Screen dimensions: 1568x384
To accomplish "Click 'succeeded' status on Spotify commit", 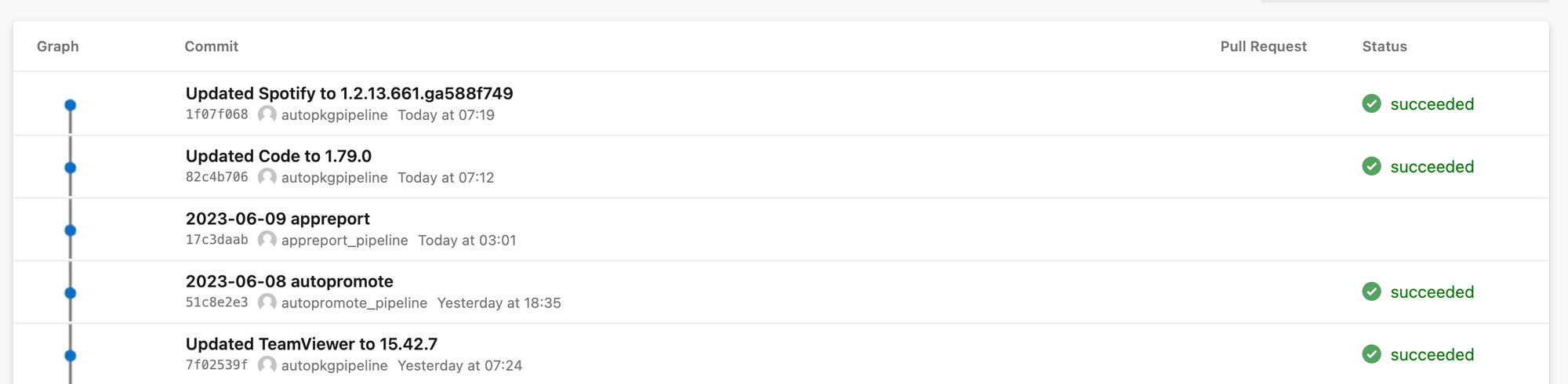I will [x=1432, y=104].
